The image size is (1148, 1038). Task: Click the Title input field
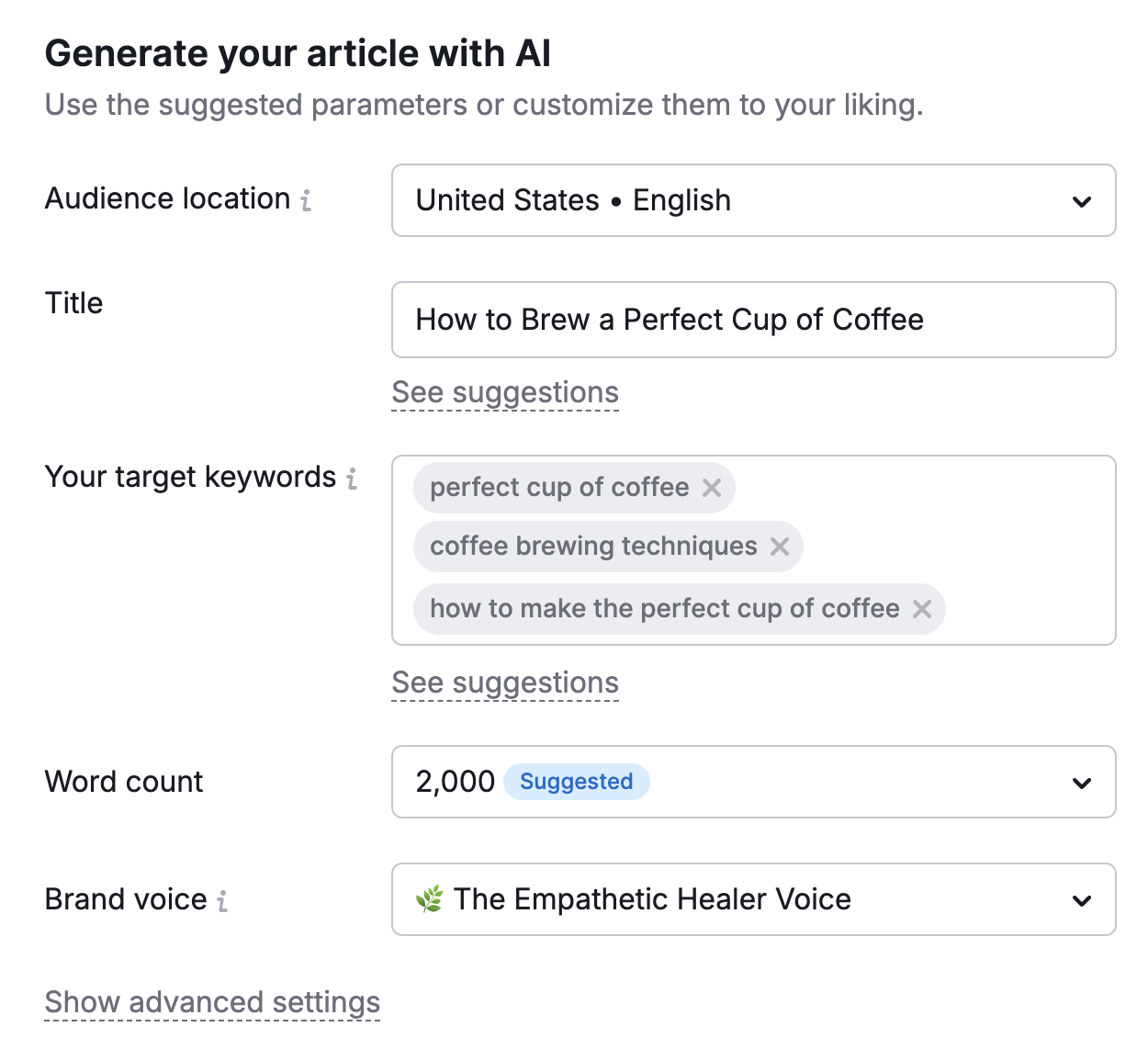(x=753, y=320)
